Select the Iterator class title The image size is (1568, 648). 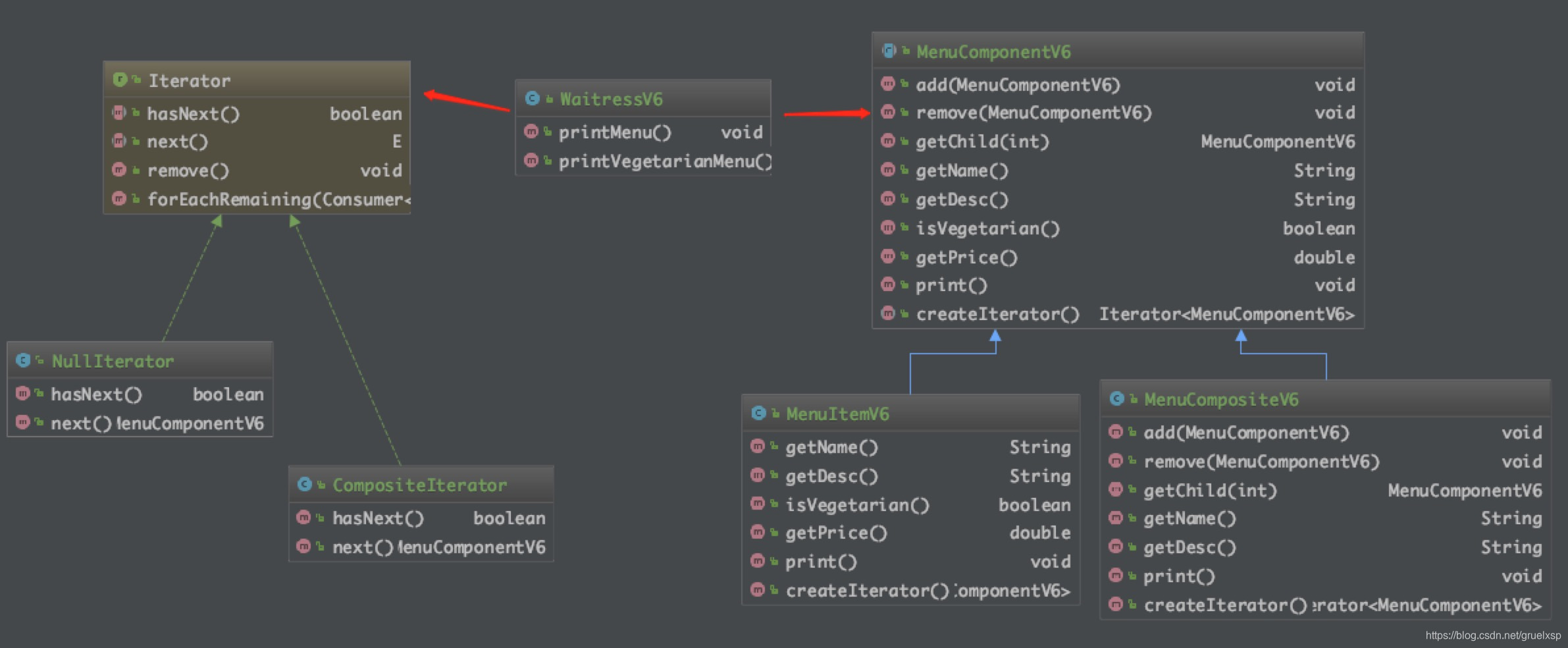point(190,80)
